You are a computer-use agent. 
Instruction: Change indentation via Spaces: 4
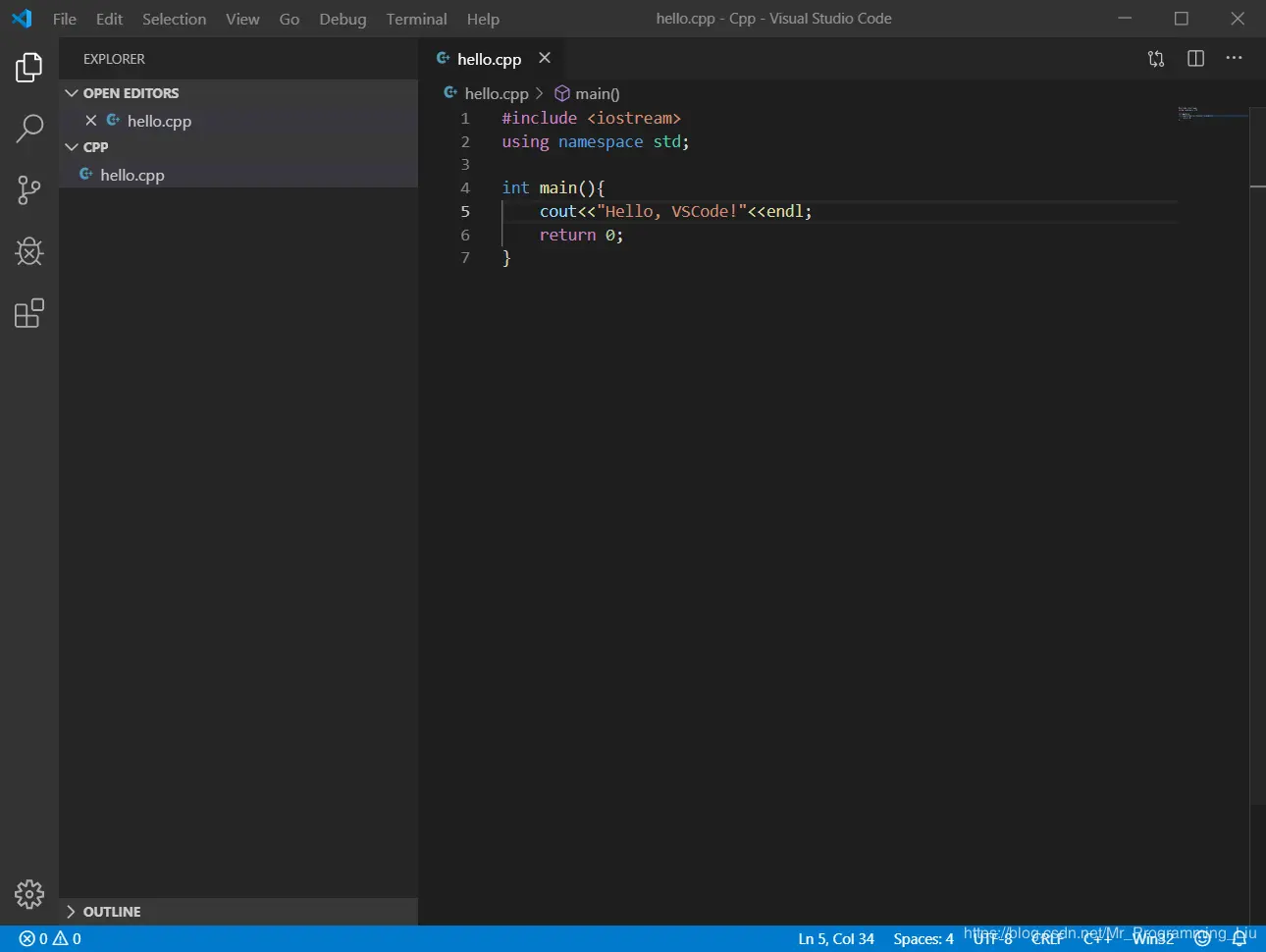923,938
